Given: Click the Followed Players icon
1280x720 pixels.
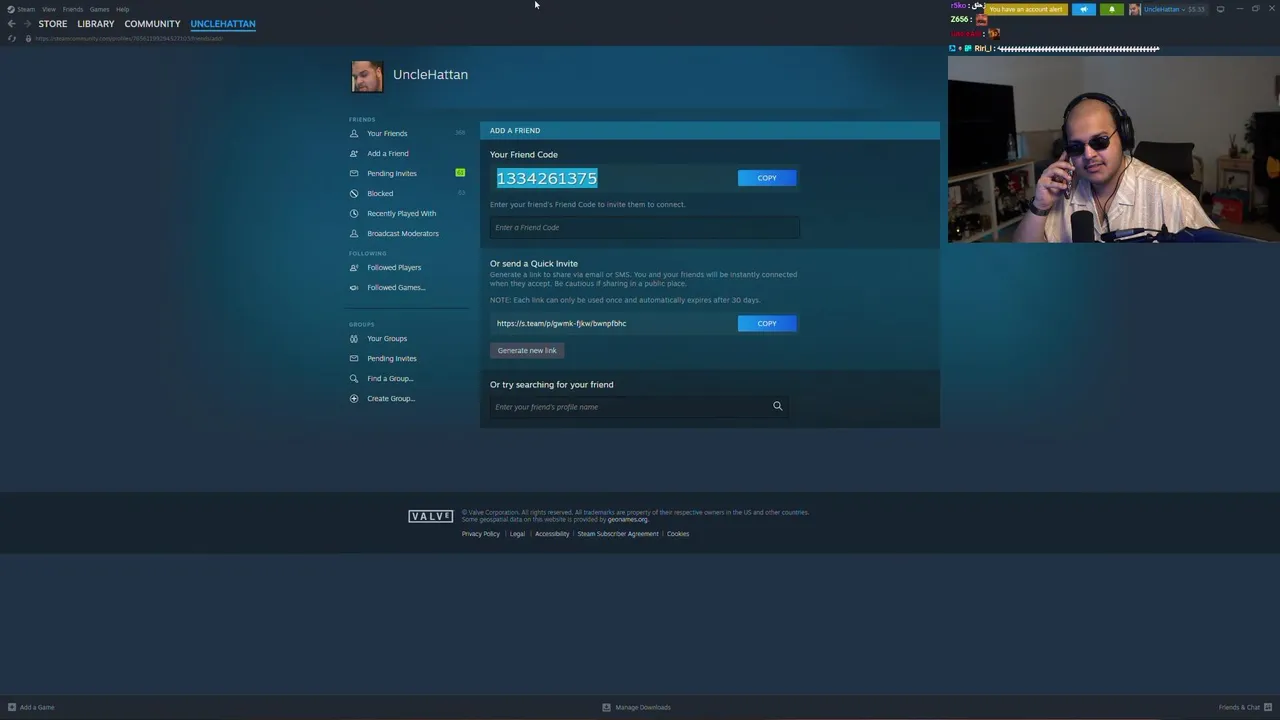Looking at the screenshot, I should click(x=354, y=267).
